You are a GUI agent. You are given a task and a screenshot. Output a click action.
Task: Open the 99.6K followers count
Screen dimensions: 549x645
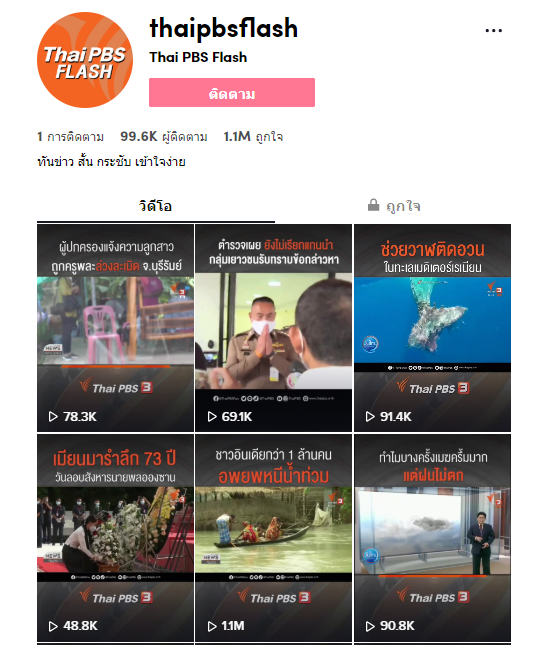pyautogui.click(x=163, y=136)
